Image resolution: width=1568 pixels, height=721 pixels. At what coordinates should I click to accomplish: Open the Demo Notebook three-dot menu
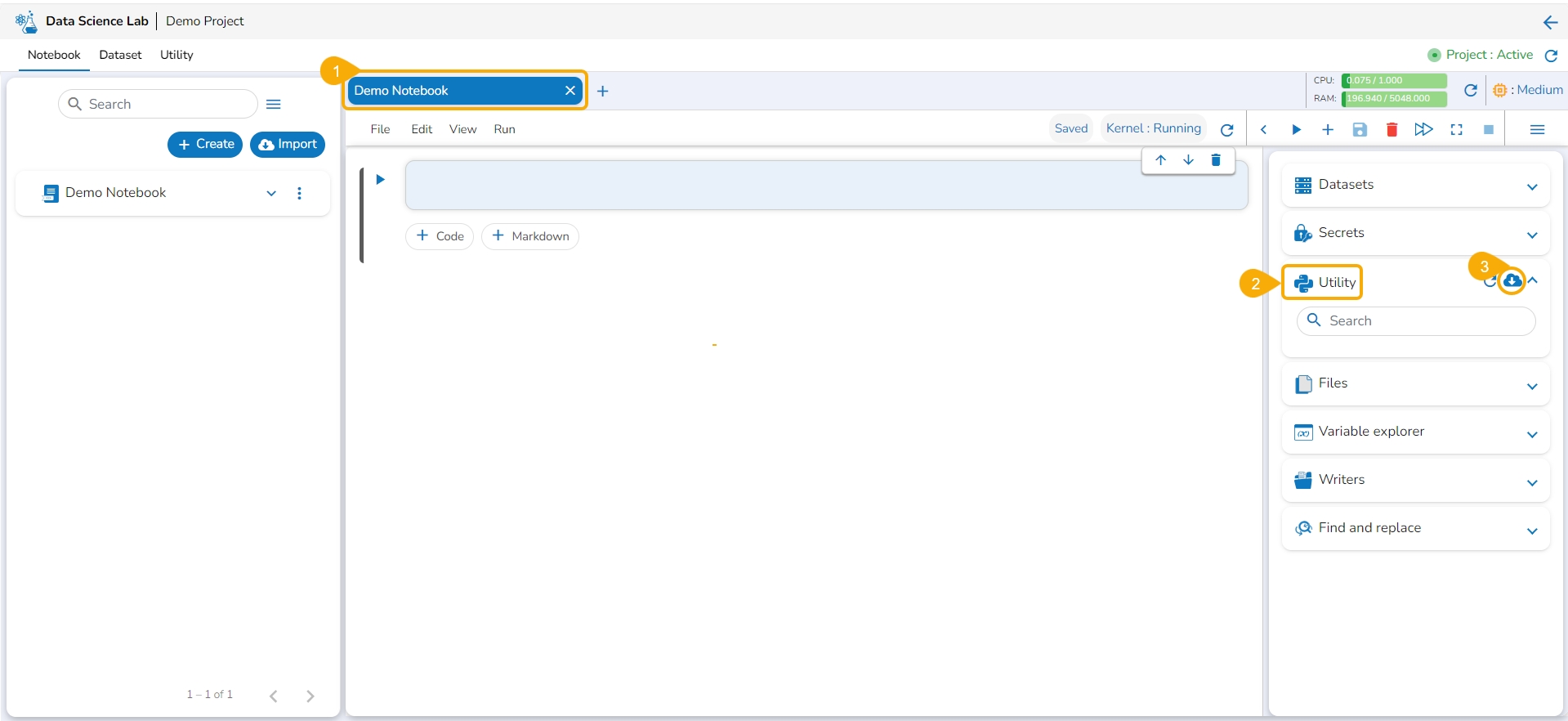coord(300,193)
